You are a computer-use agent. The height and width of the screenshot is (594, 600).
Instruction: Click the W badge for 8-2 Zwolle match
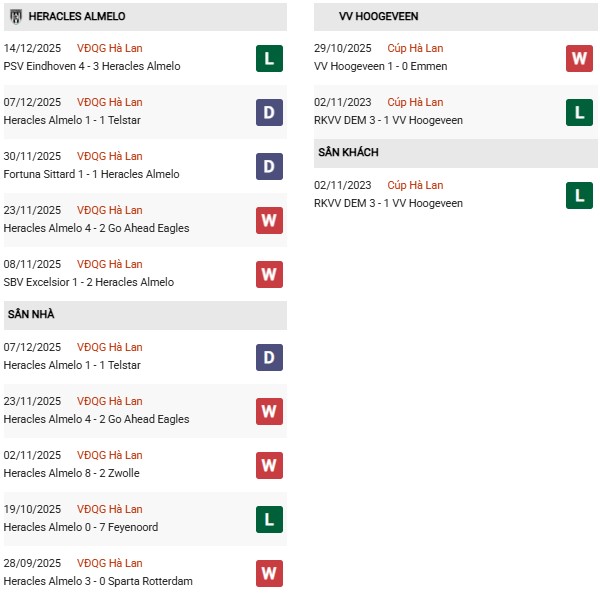tap(269, 465)
